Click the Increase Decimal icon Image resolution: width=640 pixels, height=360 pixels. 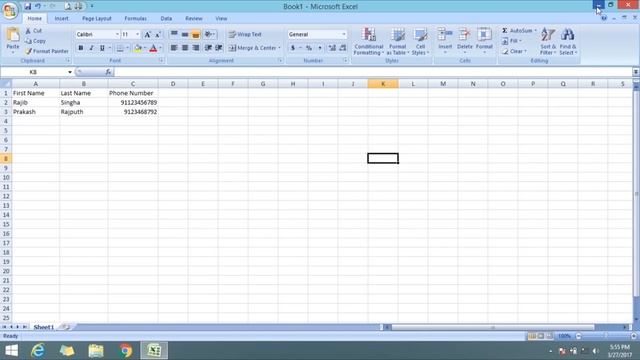(x=332, y=48)
